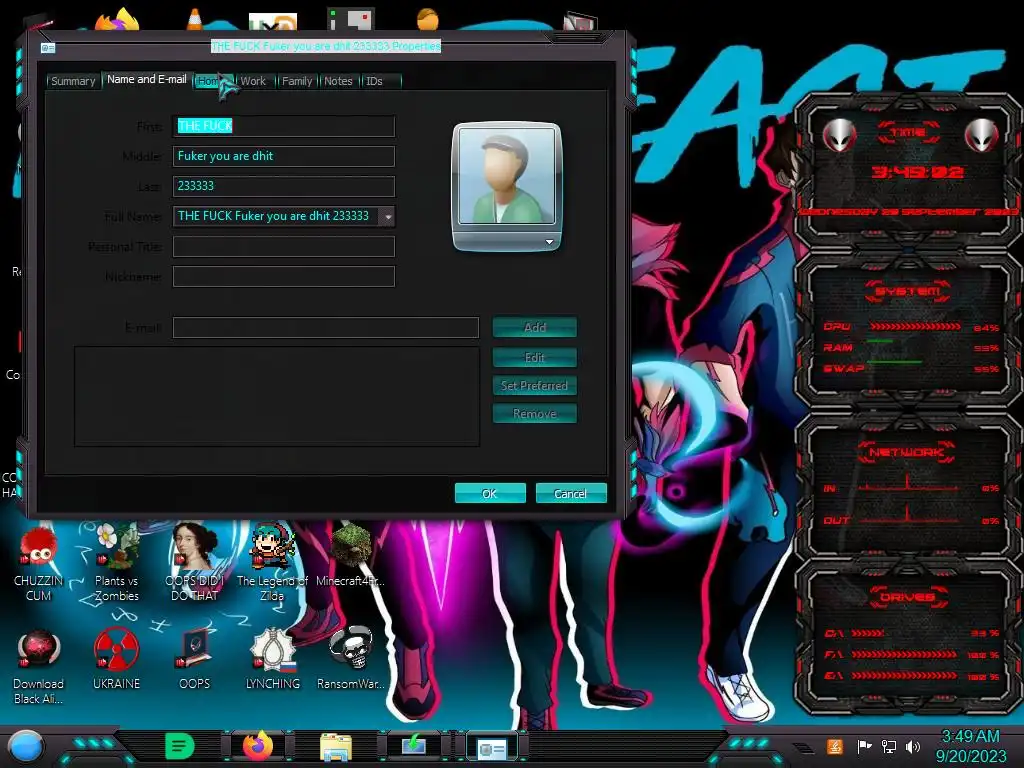Open File Explorer from the taskbar

point(336,747)
